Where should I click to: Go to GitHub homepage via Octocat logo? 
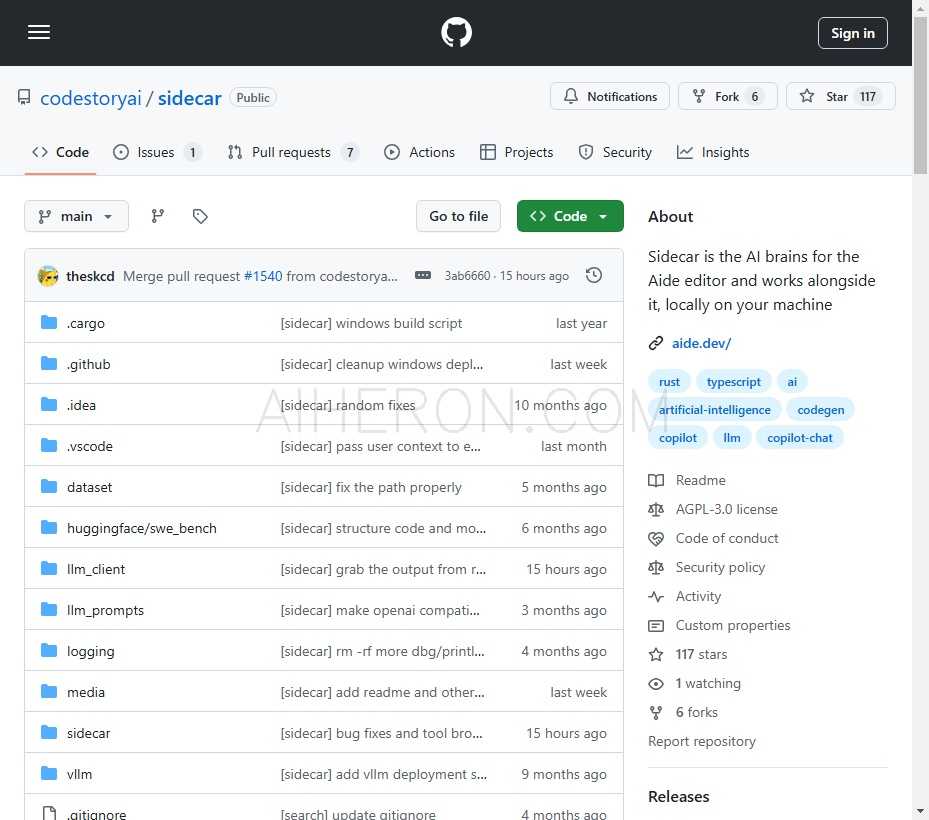point(456,33)
